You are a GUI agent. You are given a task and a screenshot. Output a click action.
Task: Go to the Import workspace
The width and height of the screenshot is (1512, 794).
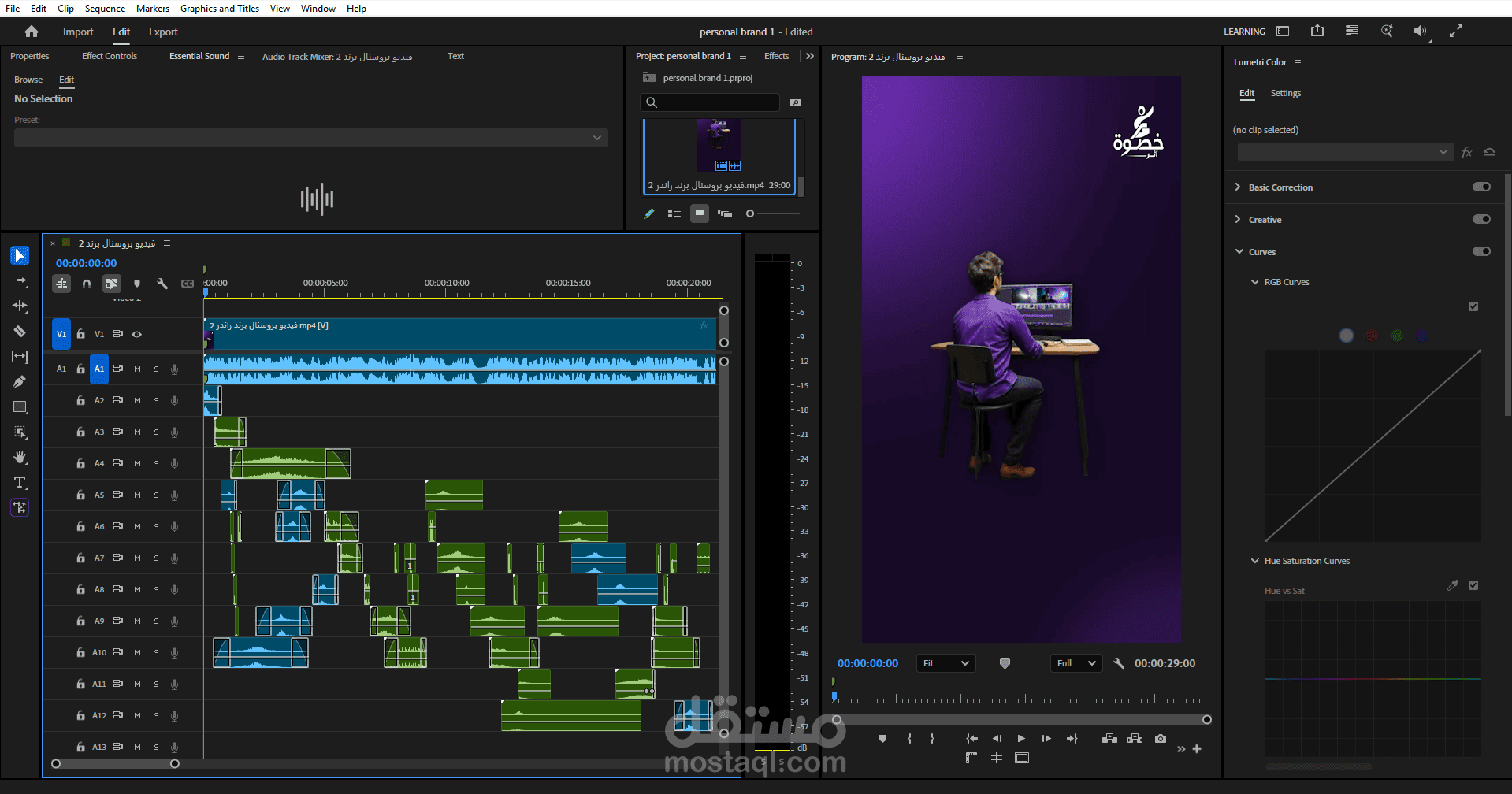78,32
